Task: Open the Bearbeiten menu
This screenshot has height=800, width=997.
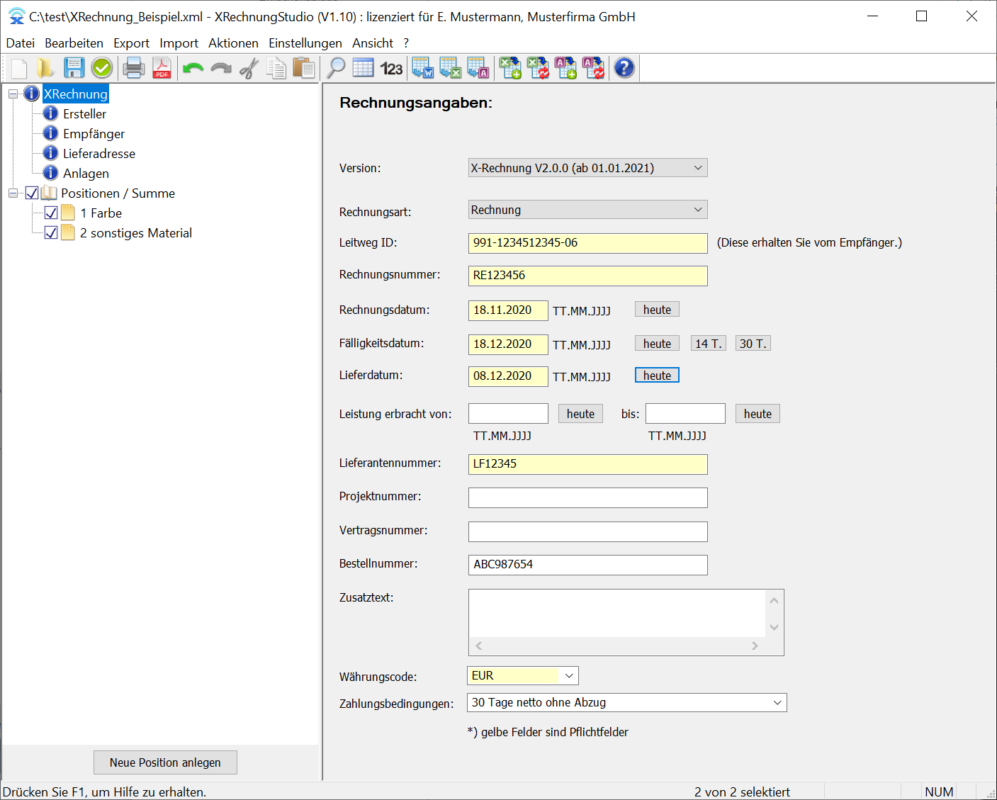Action: click(x=74, y=43)
